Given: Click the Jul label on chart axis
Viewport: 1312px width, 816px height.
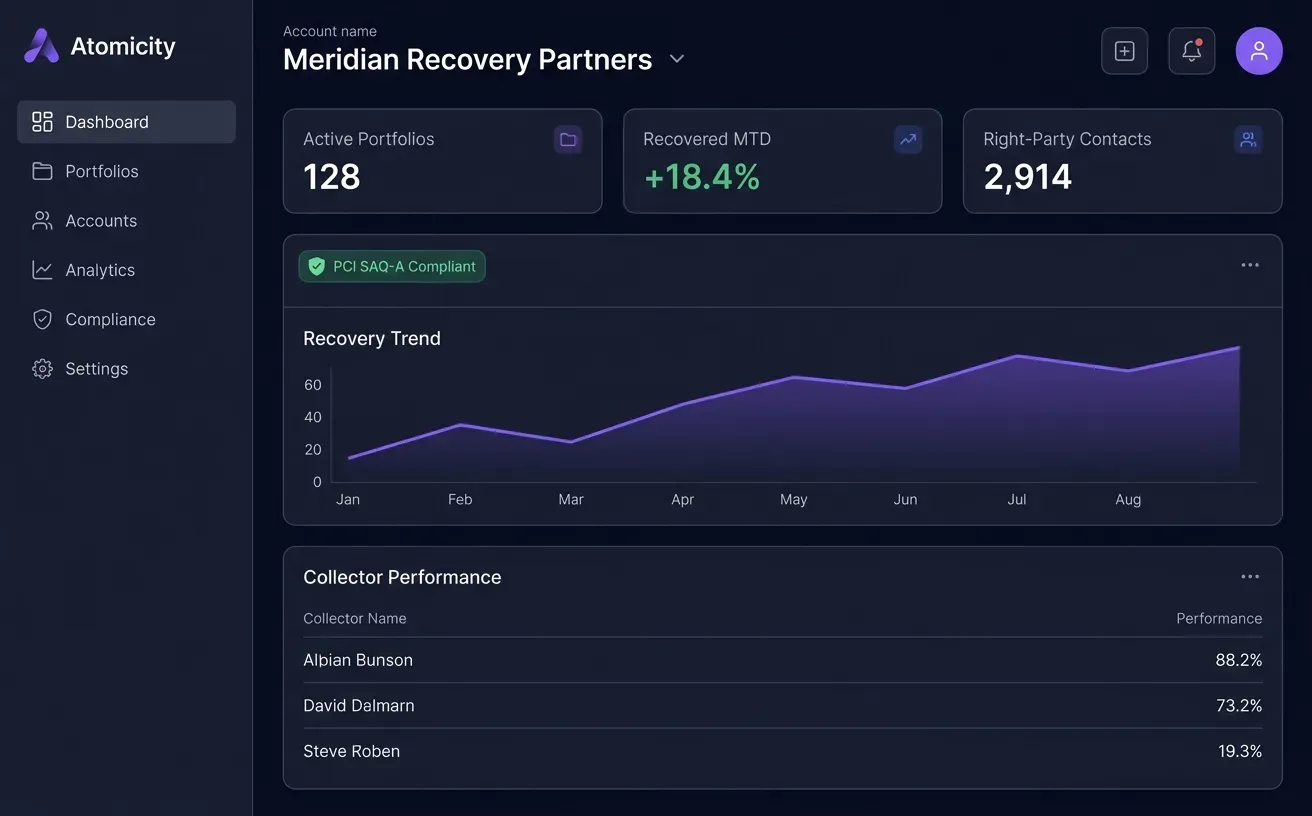Looking at the screenshot, I should click(1017, 500).
